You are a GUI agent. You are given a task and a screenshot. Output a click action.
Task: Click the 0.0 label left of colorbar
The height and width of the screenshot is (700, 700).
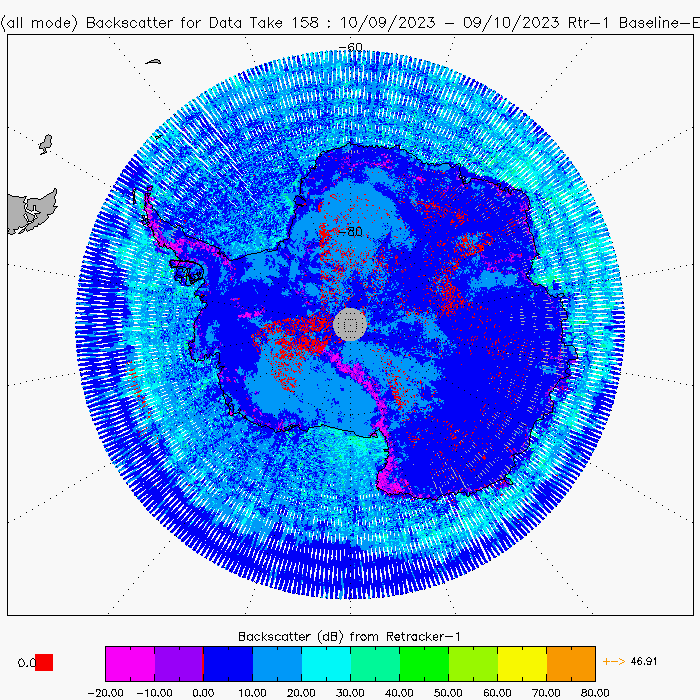pos(26,663)
